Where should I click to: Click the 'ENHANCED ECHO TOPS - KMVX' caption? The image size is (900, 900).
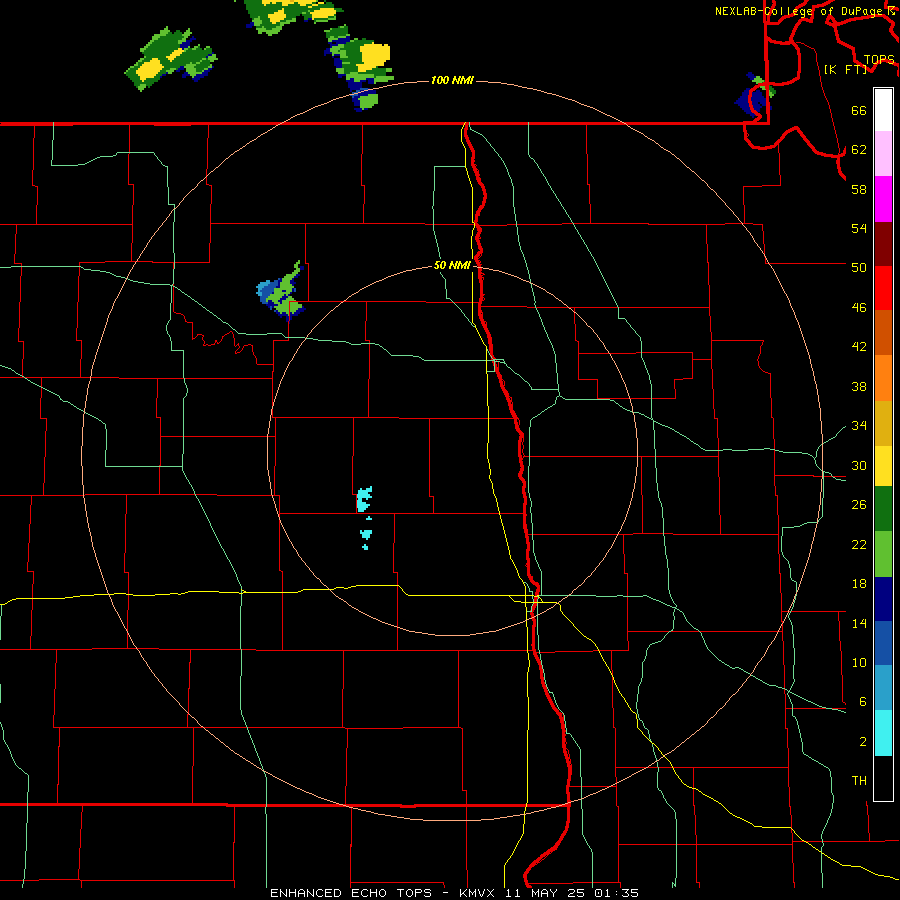[x=382, y=893]
